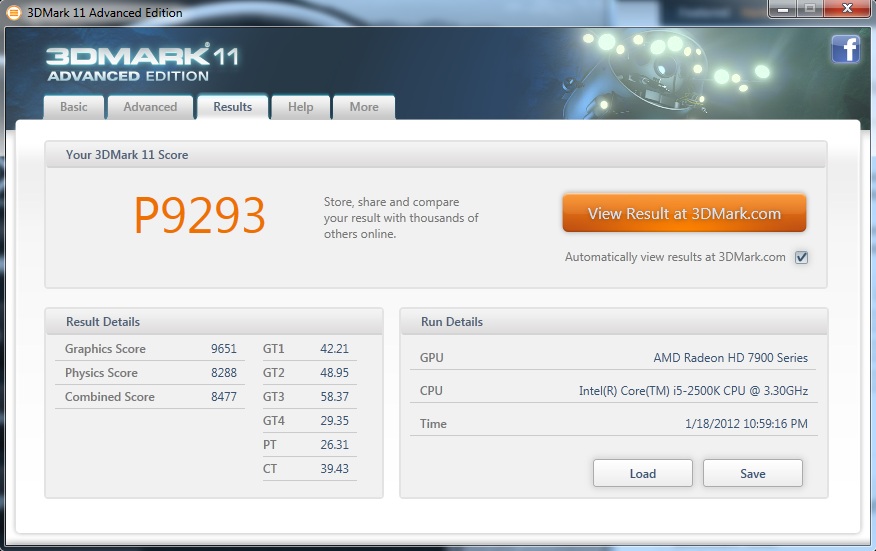
Task: Click the CT value 39.43
Action: pos(334,469)
